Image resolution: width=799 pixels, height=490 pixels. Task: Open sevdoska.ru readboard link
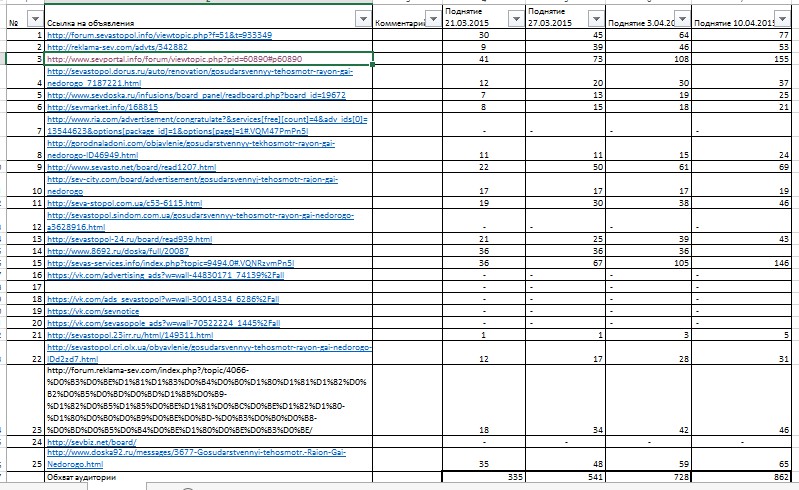point(196,95)
